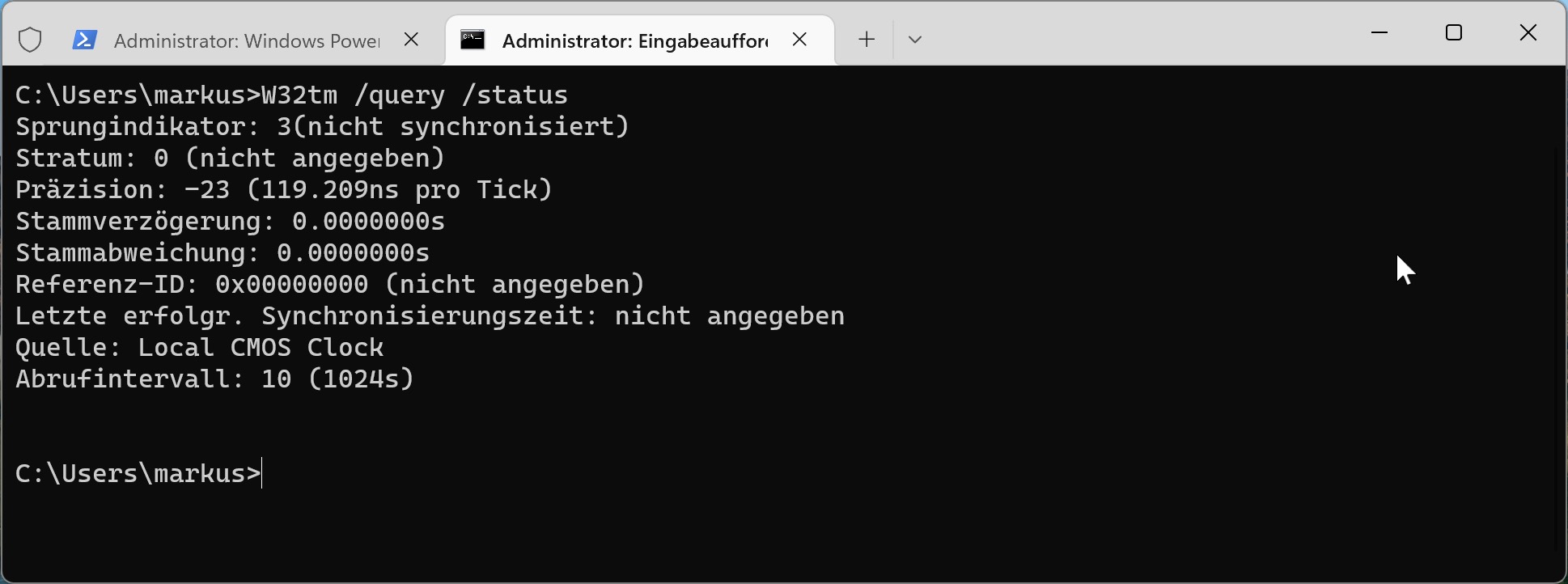Close the Windows PowerShell tab

pyautogui.click(x=411, y=38)
